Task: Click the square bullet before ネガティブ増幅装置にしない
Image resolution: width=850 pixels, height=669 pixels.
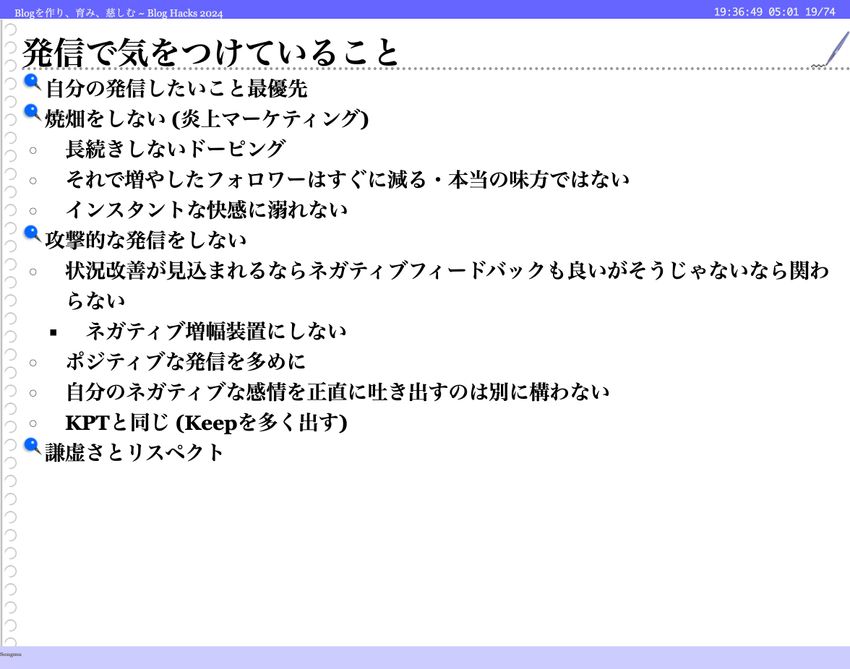Action: (54, 332)
